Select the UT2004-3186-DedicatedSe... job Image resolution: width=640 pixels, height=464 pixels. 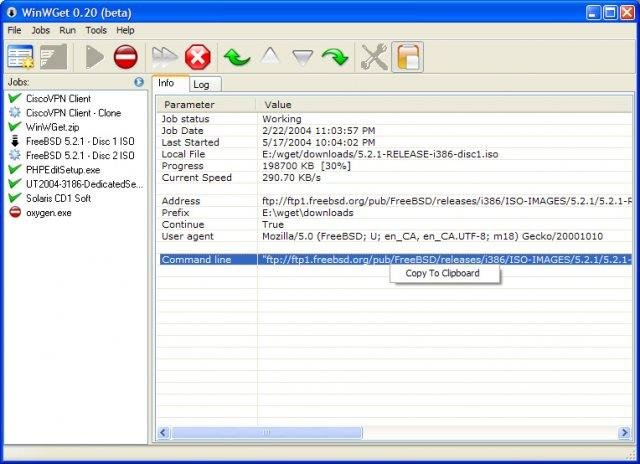(x=84, y=184)
